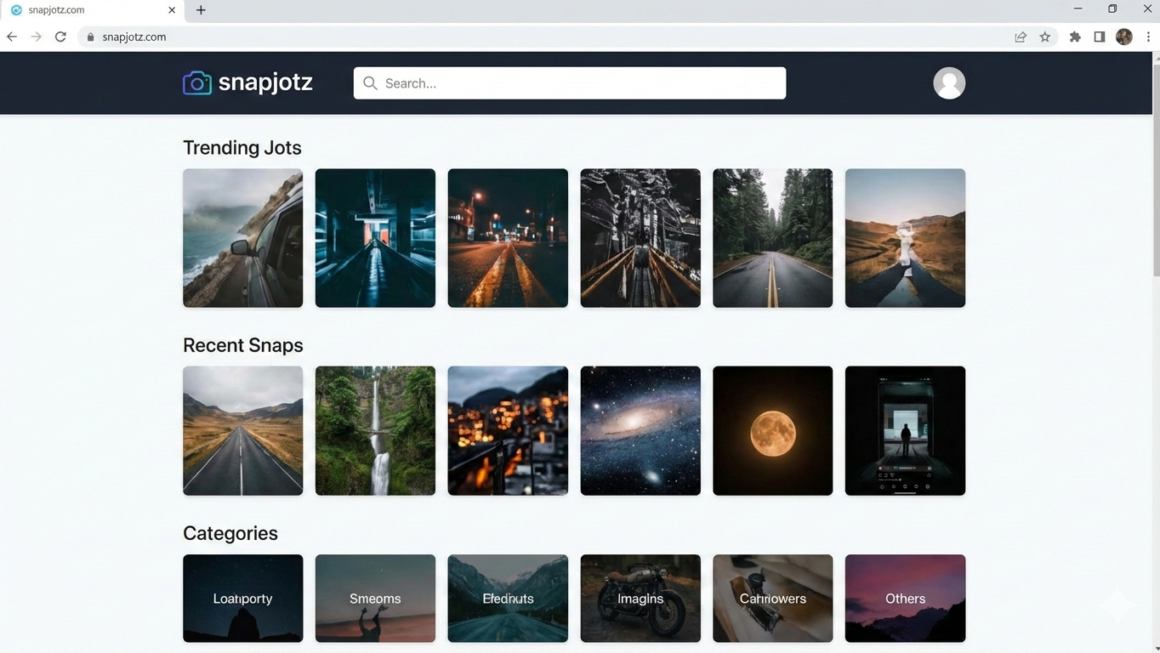Select the snapjotz.com browser tab
Screen dimensions: 1160x653
[90, 10]
